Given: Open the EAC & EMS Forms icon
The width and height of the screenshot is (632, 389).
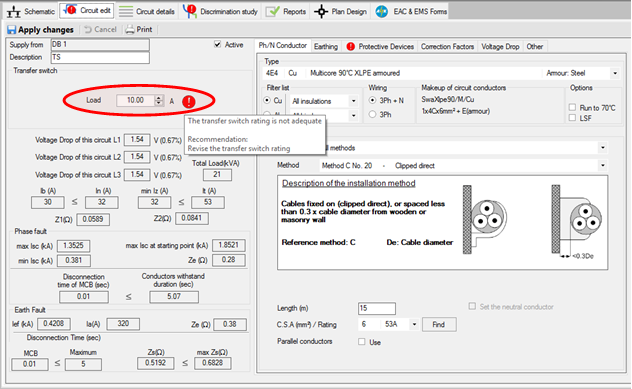Looking at the screenshot, I should tap(381, 12).
